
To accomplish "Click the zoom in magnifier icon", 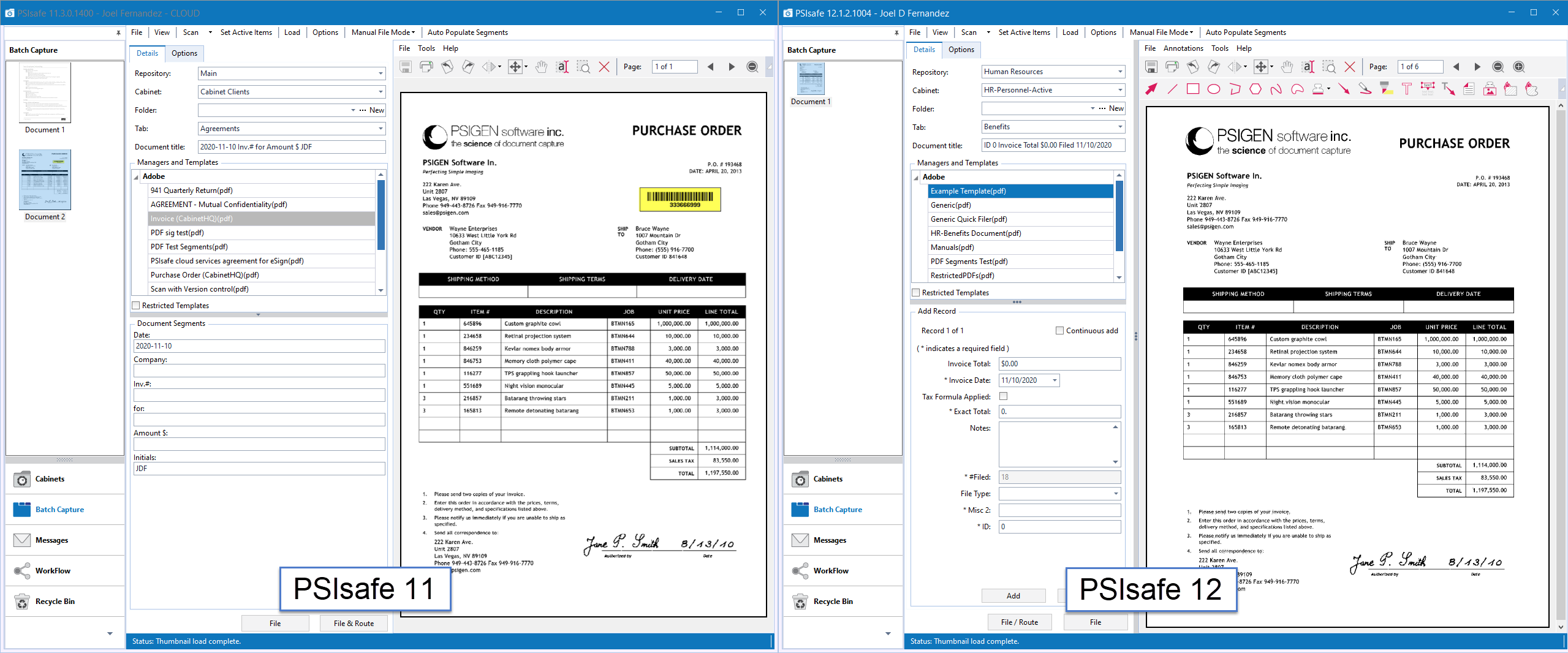I will point(1518,67).
